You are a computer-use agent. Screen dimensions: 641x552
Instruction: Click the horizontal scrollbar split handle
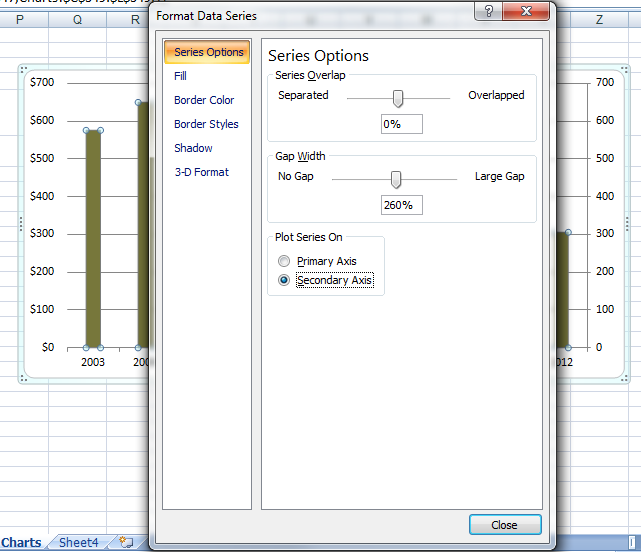tap(629, 543)
